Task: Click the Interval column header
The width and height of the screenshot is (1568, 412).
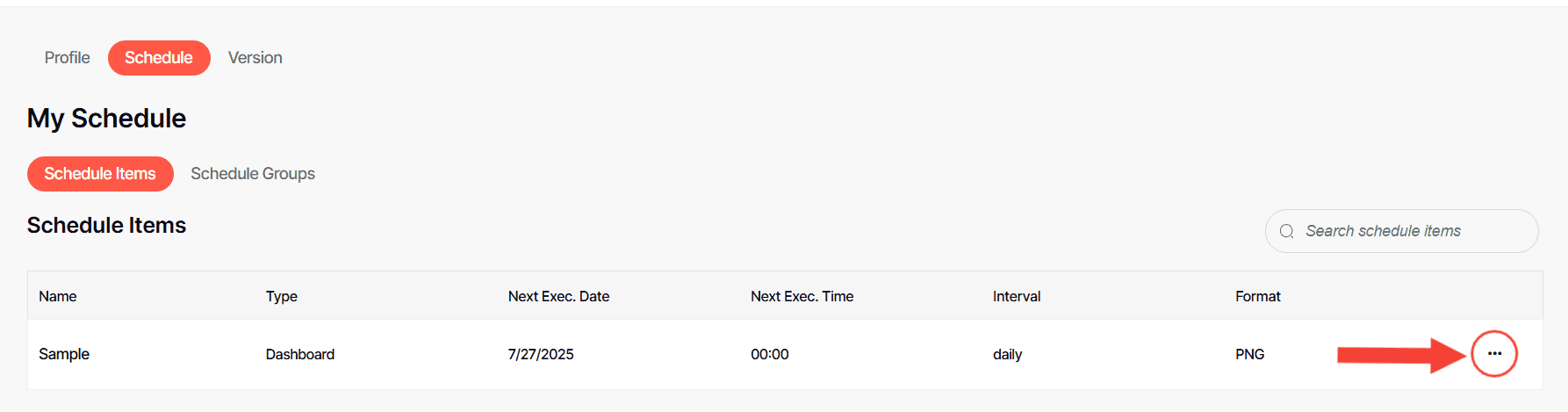Action: tap(1017, 296)
